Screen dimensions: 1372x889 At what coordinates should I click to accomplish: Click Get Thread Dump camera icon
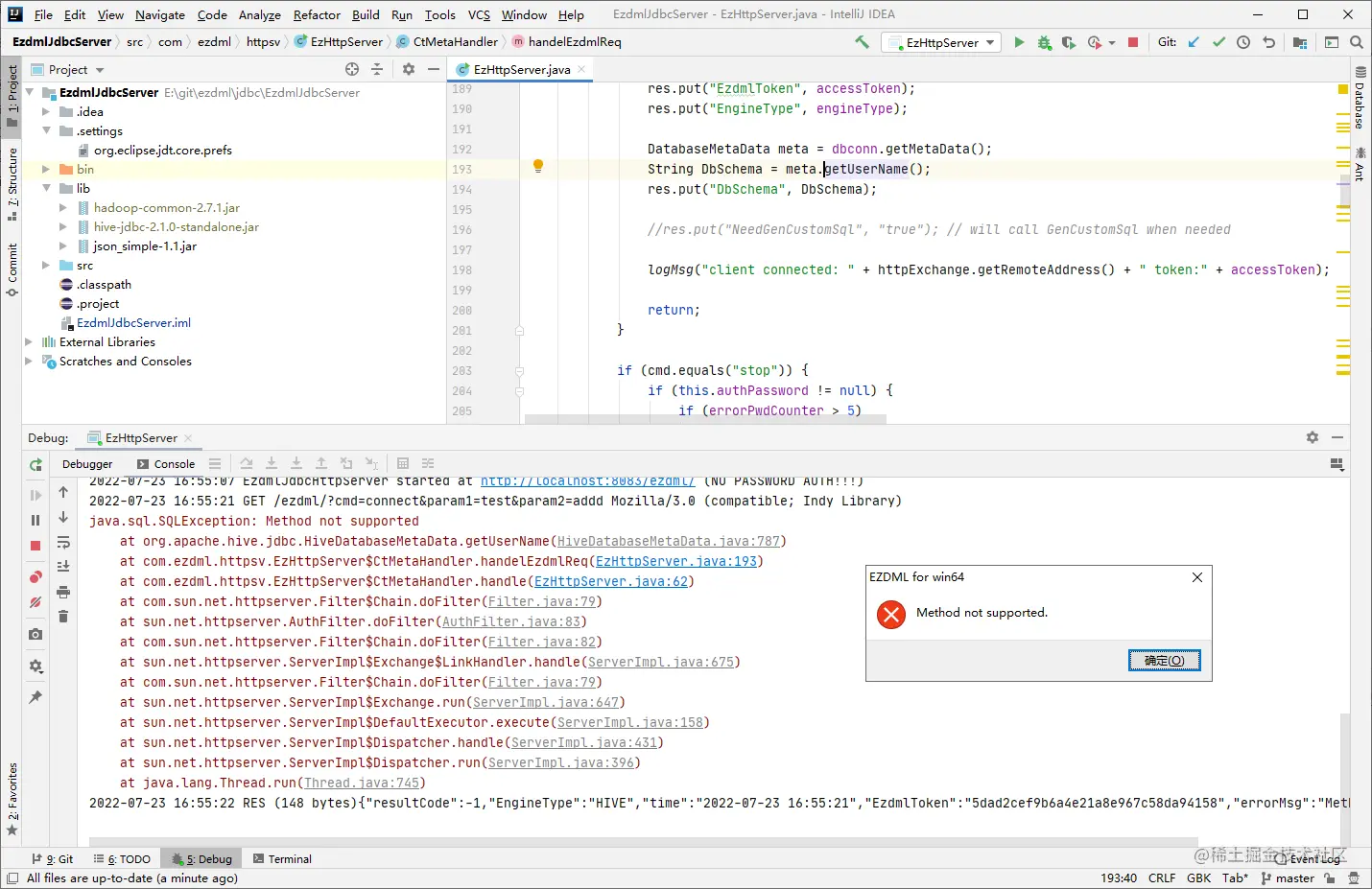(x=35, y=634)
